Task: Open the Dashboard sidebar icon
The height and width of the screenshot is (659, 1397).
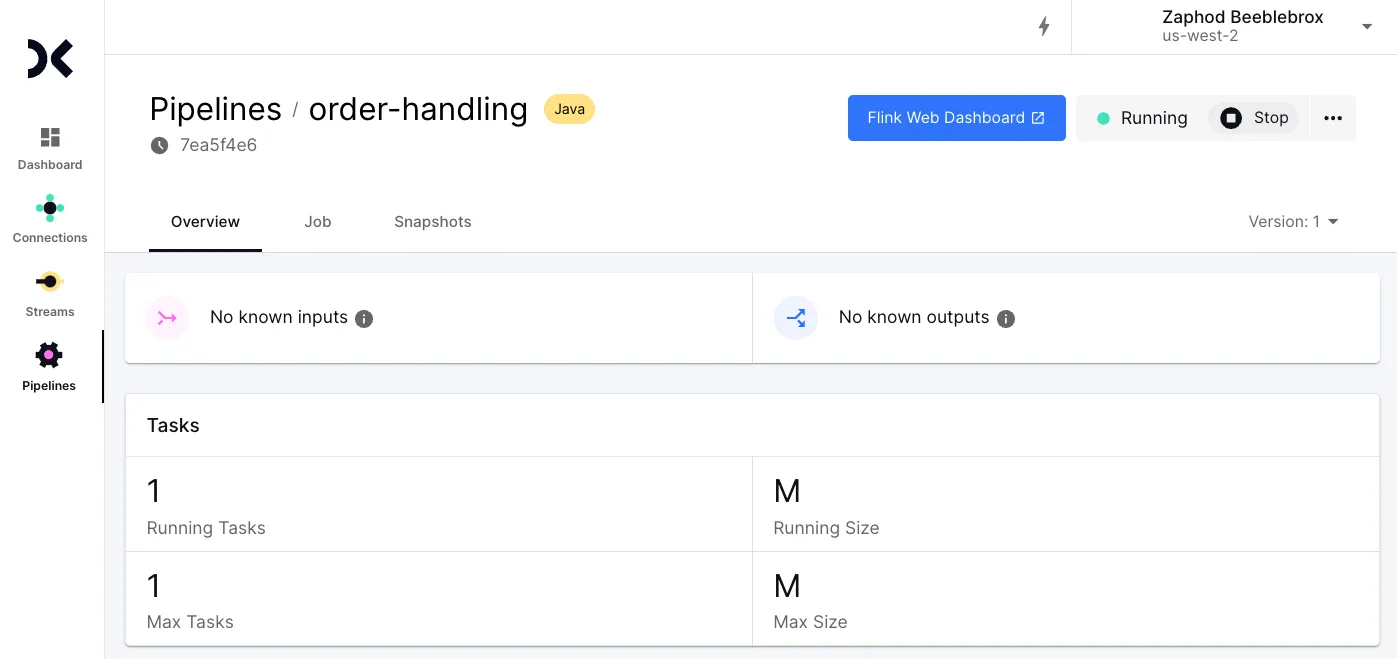Action: pos(50,137)
